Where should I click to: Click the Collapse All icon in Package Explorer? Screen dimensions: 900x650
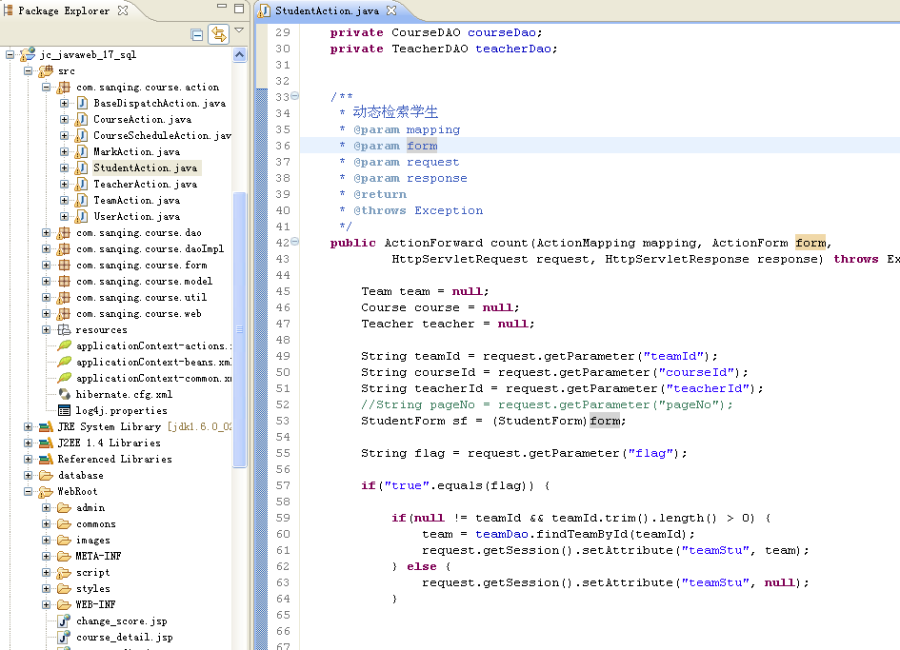196,33
